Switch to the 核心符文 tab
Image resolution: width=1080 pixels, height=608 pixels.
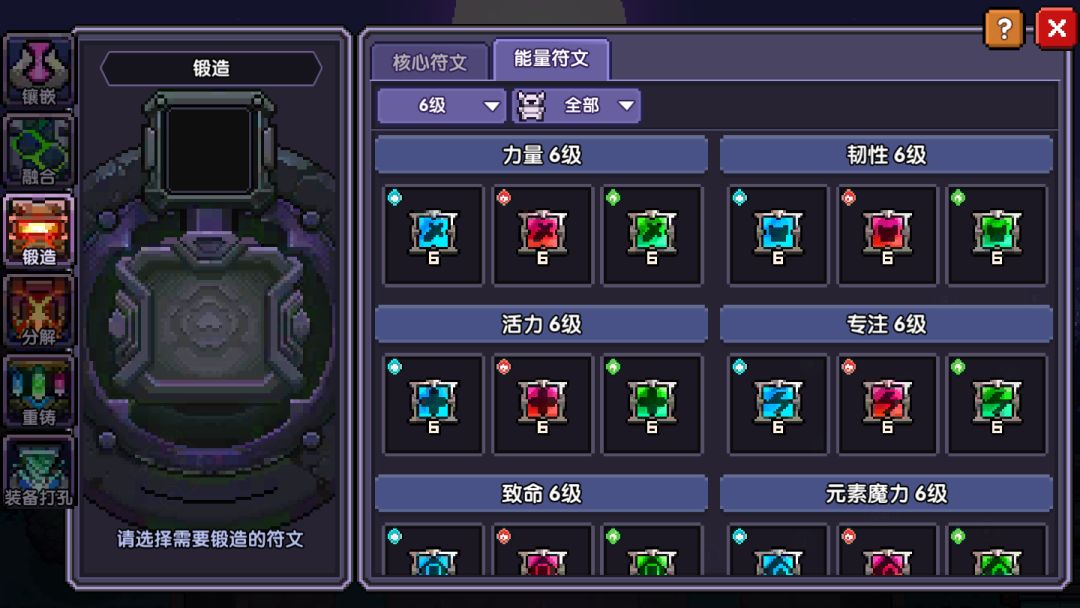(430, 63)
